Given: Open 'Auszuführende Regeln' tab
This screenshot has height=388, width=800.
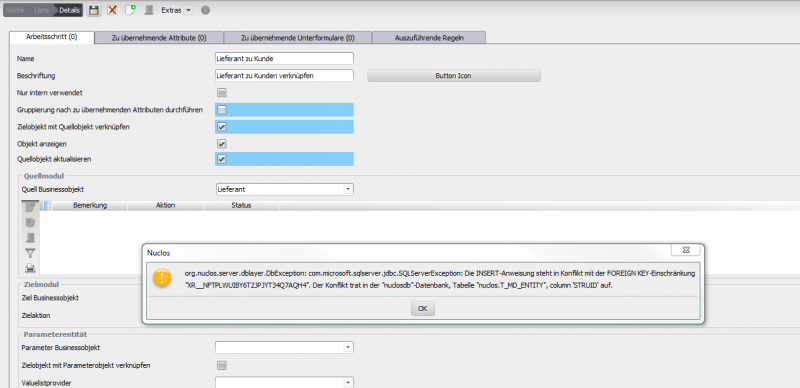Looking at the screenshot, I should pos(429,38).
